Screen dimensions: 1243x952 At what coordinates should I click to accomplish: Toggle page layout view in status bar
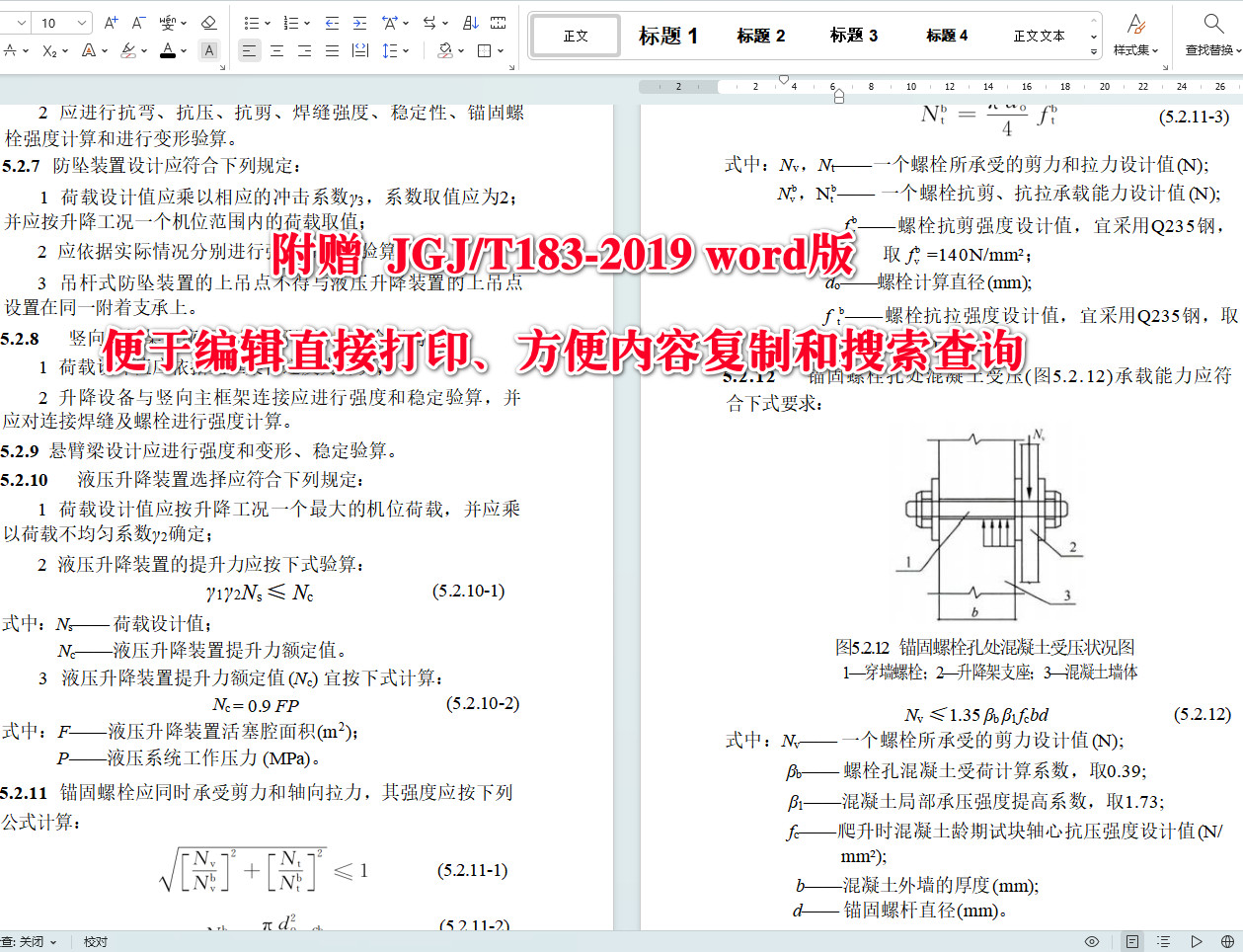(x=1132, y=941)
